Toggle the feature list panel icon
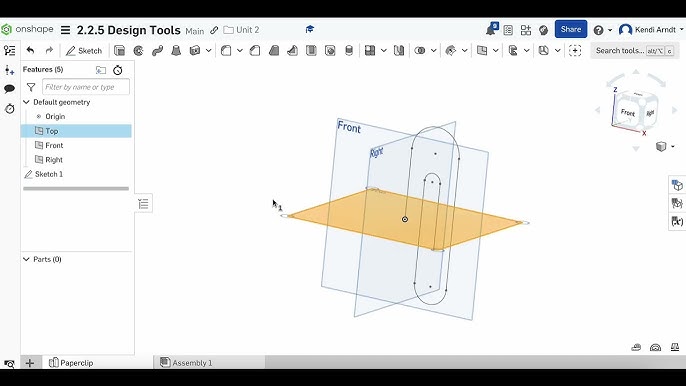Viewport: 686px width, 386px height. 9,50
